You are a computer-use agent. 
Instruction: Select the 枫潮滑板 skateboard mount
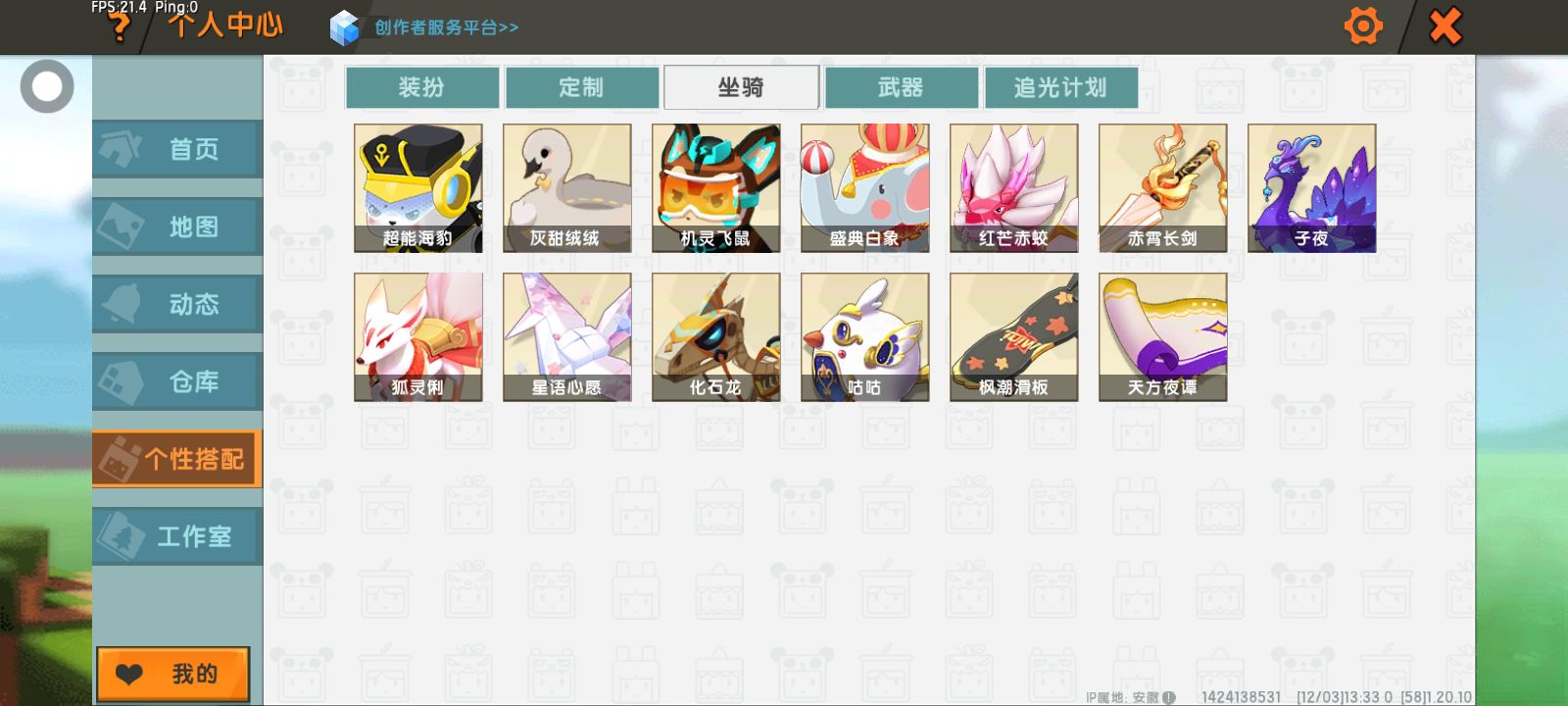[1014, 337]
